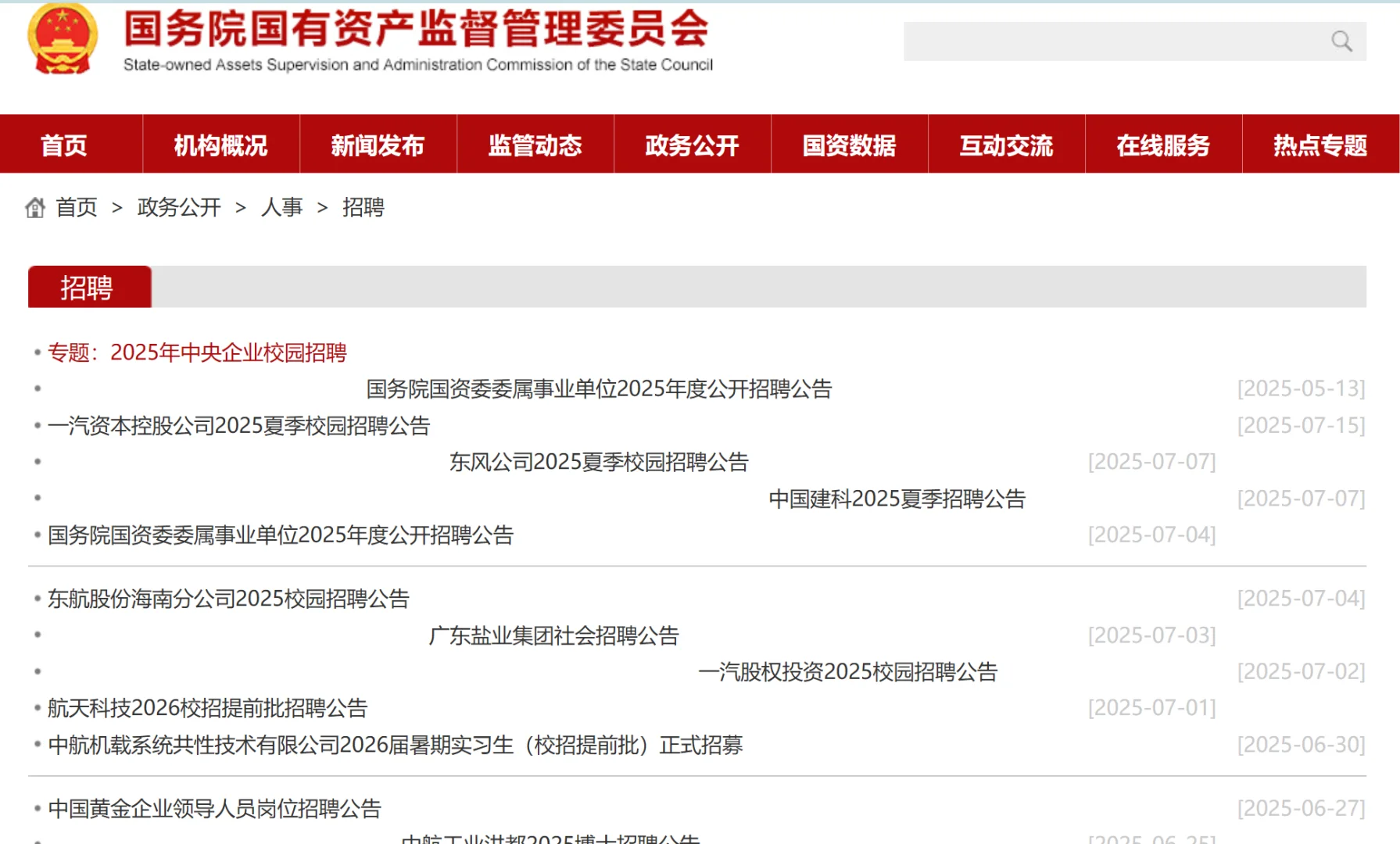The height and width of the screenshot is (844, 1400).
Task: Open 一汽股权投资2025校园招聘公告
Action: click(848, 671)
